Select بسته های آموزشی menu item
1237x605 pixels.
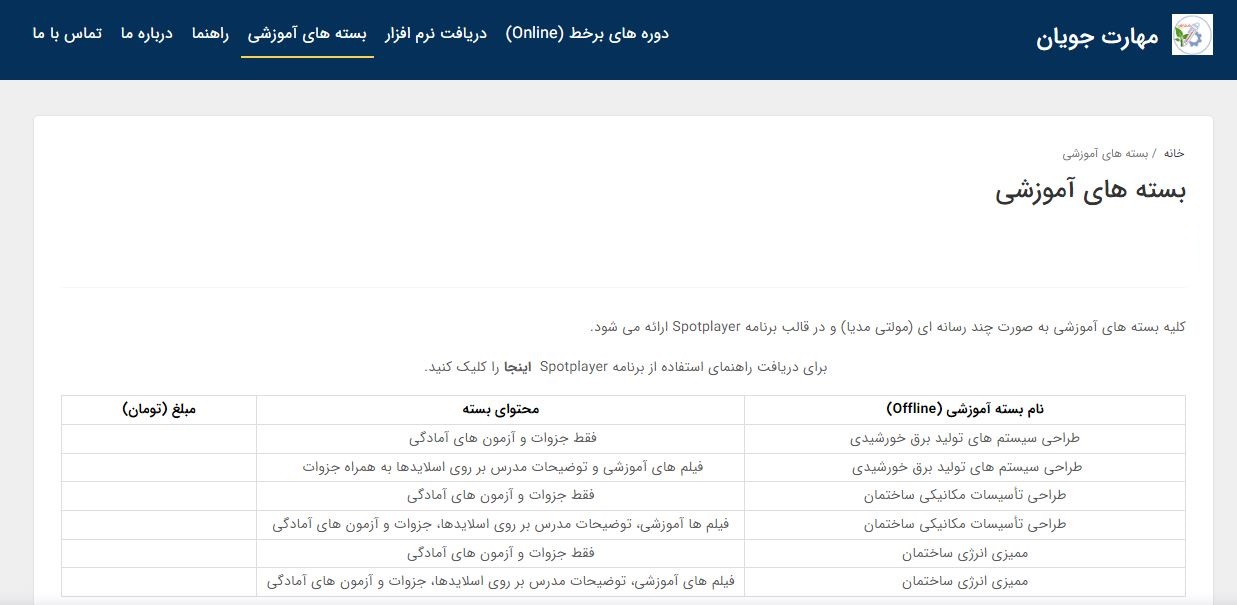pyautogui.click(x=307, y=33)
